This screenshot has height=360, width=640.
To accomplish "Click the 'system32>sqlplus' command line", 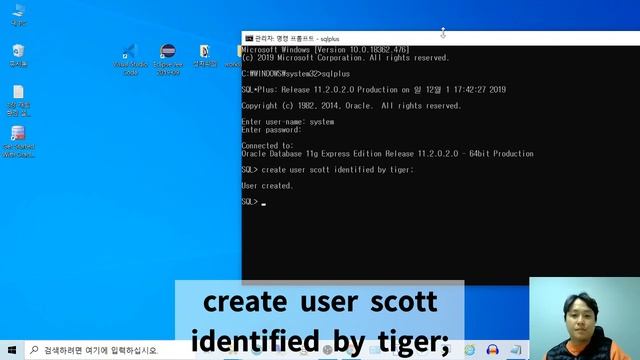I will (296, 74).
